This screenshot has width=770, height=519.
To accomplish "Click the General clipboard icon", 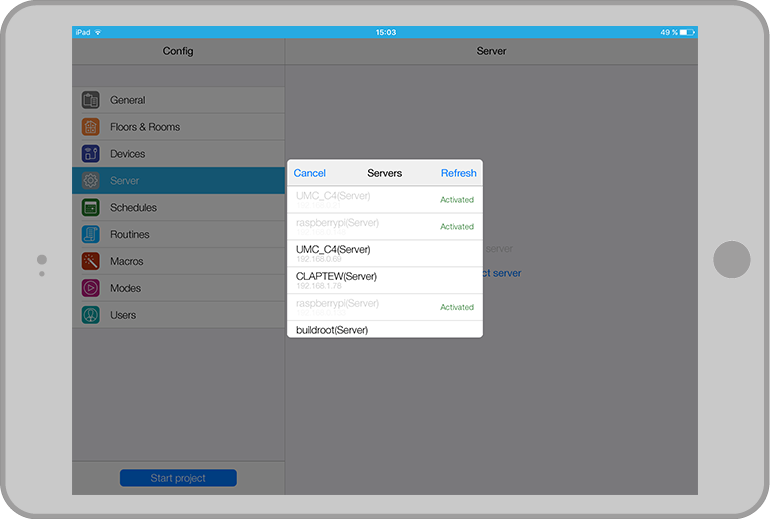I will click(x=91, y=100).
